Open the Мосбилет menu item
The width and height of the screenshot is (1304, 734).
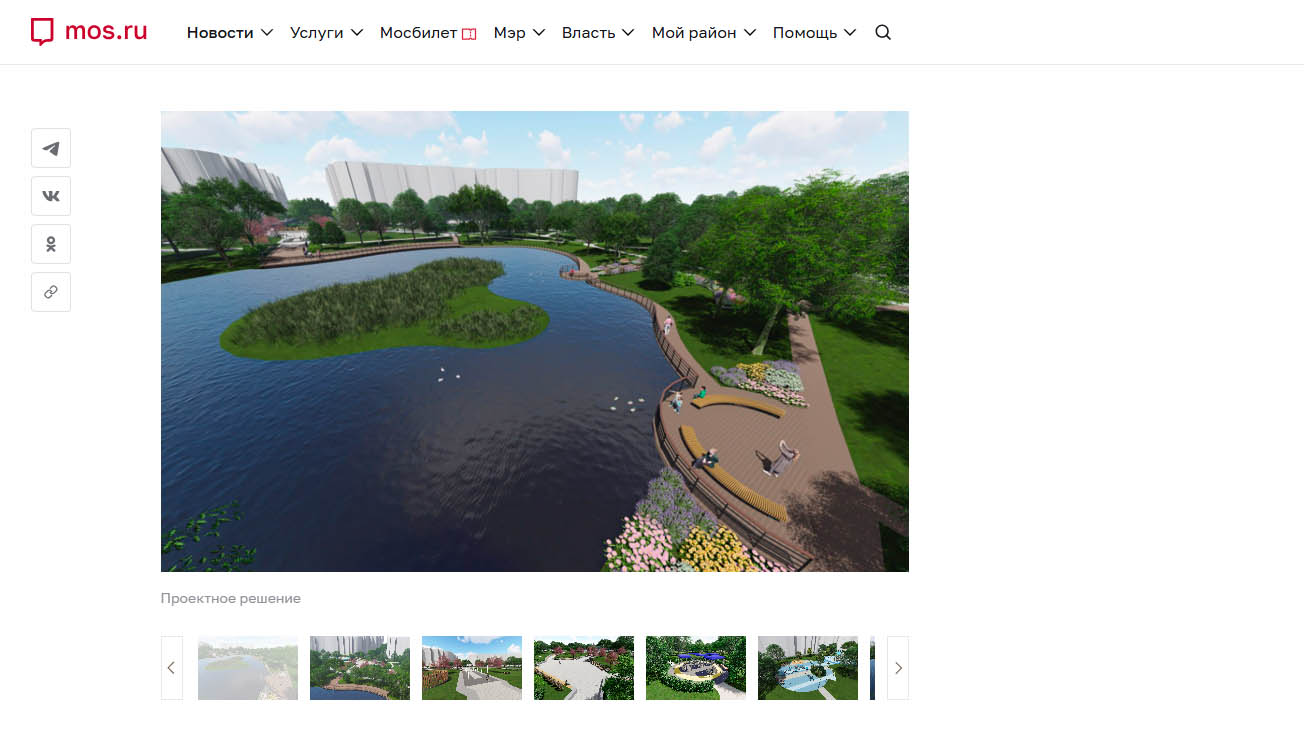point(428,32)
